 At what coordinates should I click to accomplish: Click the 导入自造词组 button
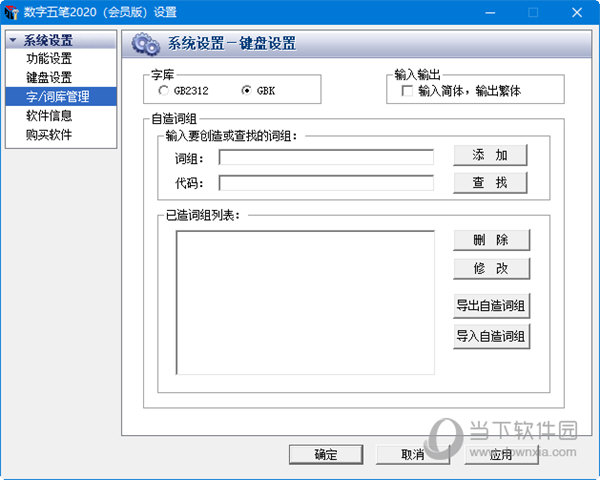[492, 336]
